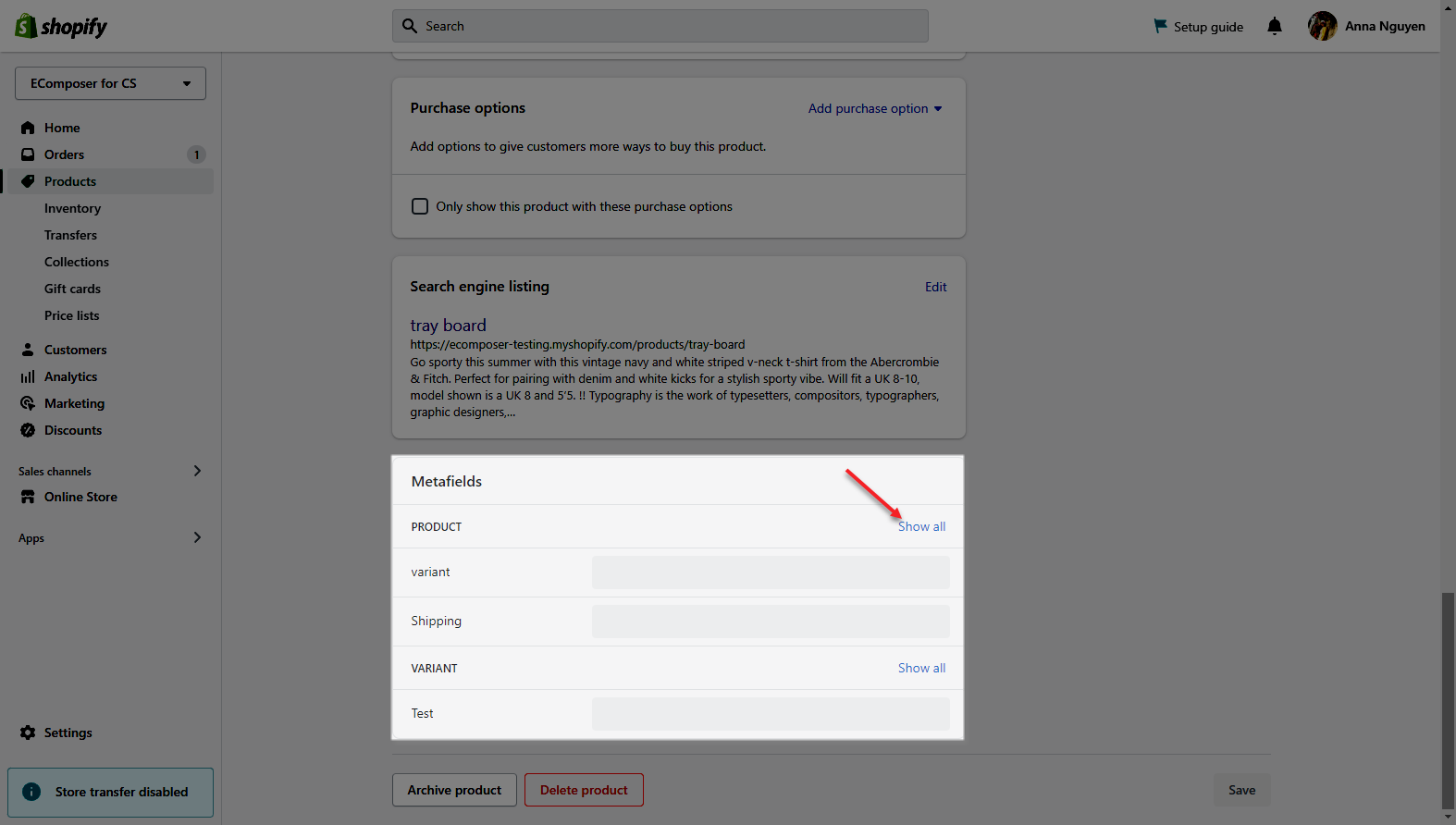
Task: Click the Save button
Action: (x=1241, y=790)
